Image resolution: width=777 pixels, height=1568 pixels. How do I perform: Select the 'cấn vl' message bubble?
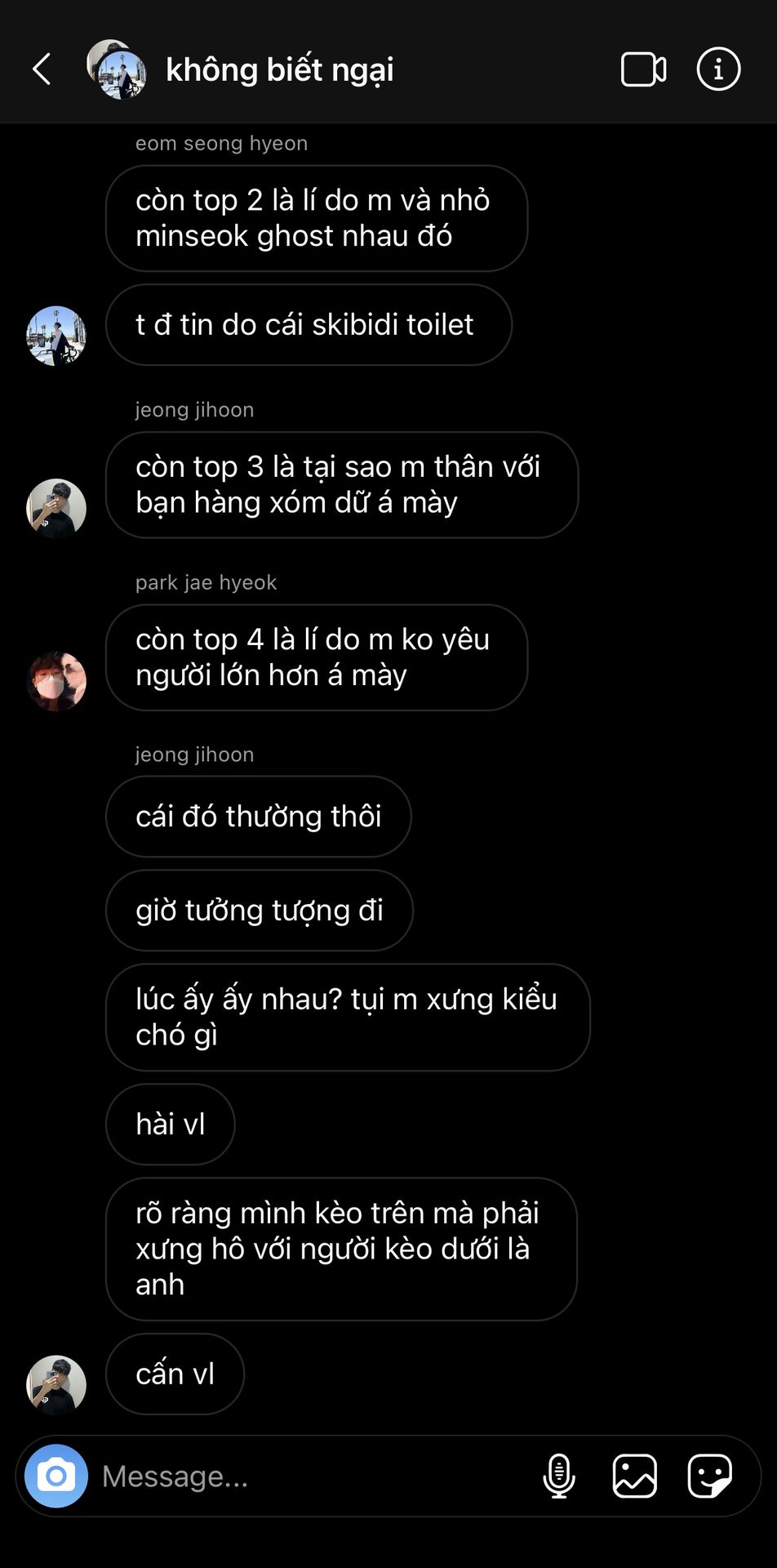click(175, 1374)
